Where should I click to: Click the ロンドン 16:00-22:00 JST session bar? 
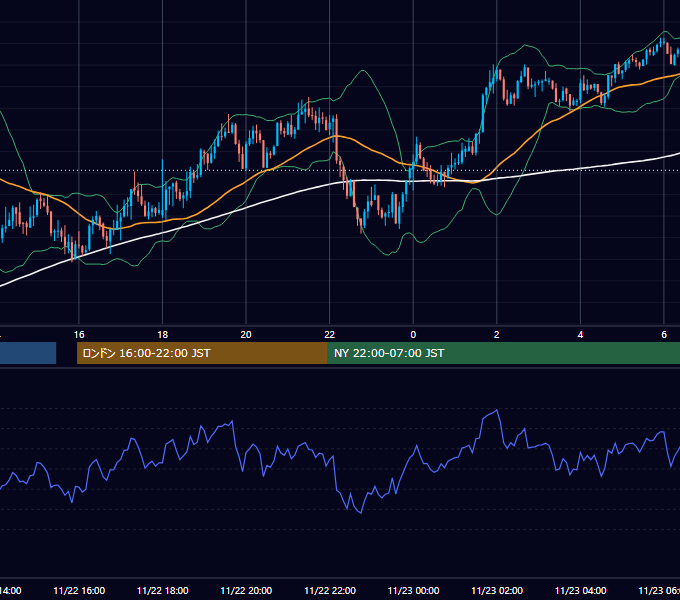coord(202,353)
